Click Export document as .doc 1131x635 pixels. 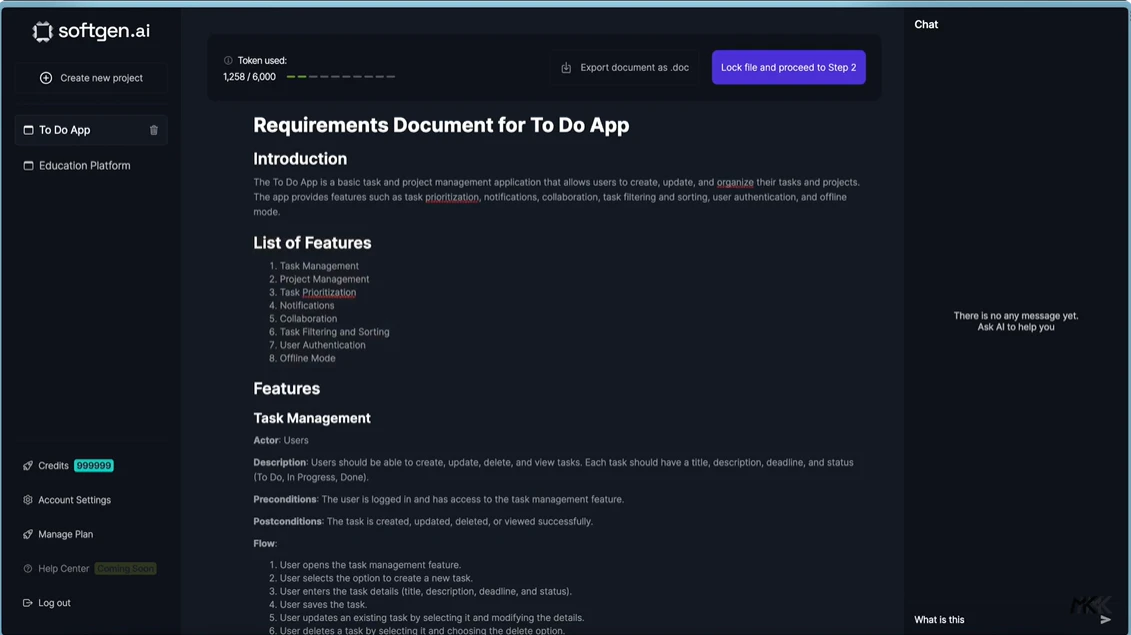click(x=634, y=67)
